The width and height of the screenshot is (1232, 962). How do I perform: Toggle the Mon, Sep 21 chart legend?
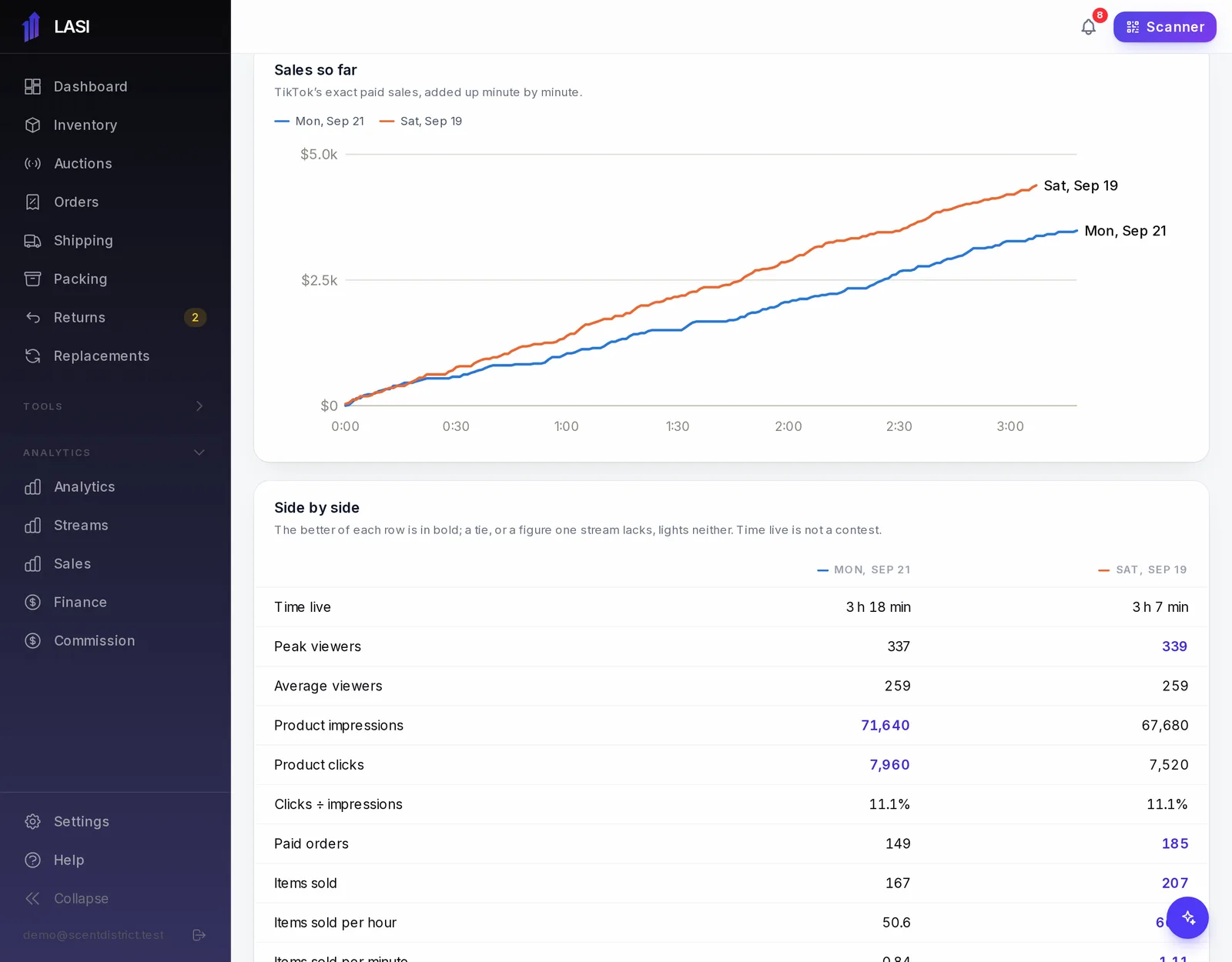tap(319, 122)
